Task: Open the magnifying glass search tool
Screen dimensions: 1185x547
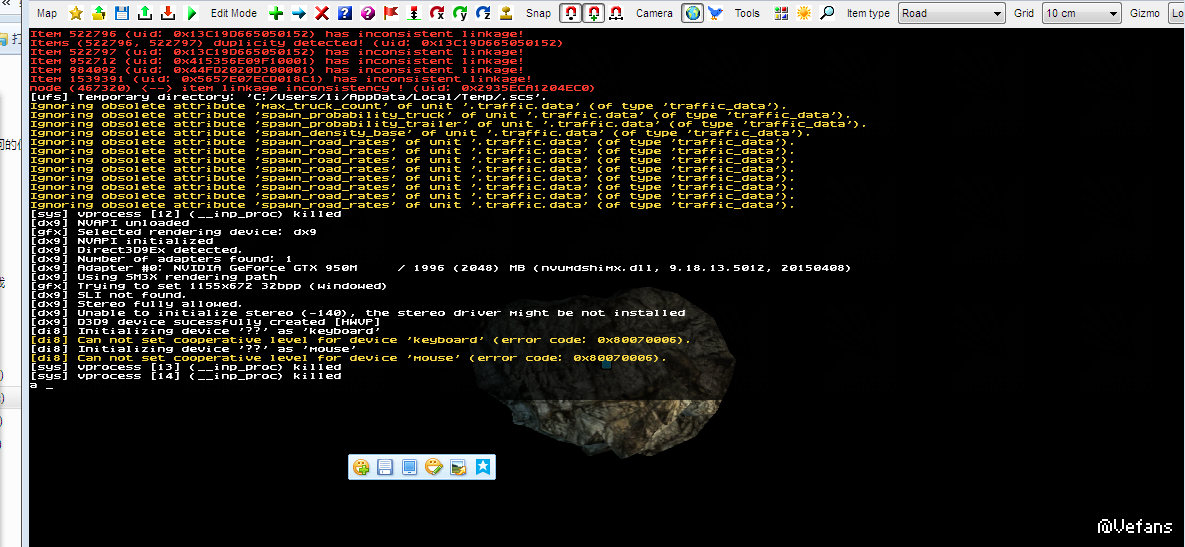Action: pos(827,13)
